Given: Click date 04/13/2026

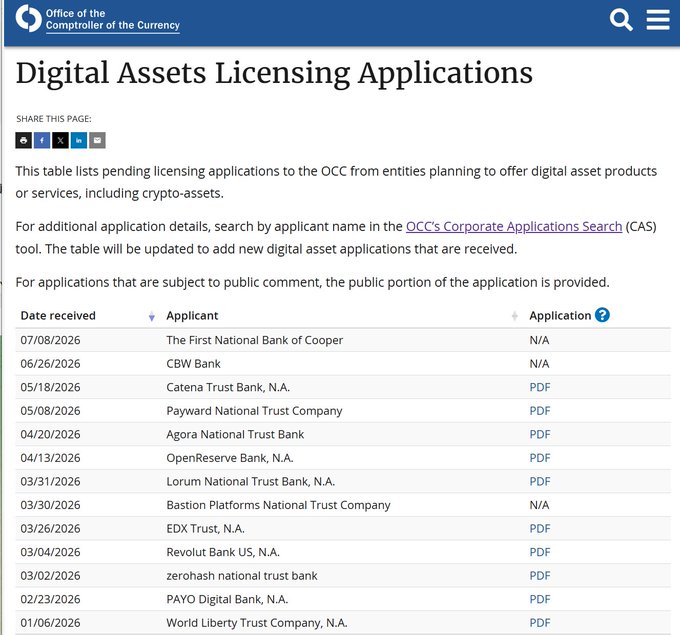Looking at the screenshot, I should point(50,458).
